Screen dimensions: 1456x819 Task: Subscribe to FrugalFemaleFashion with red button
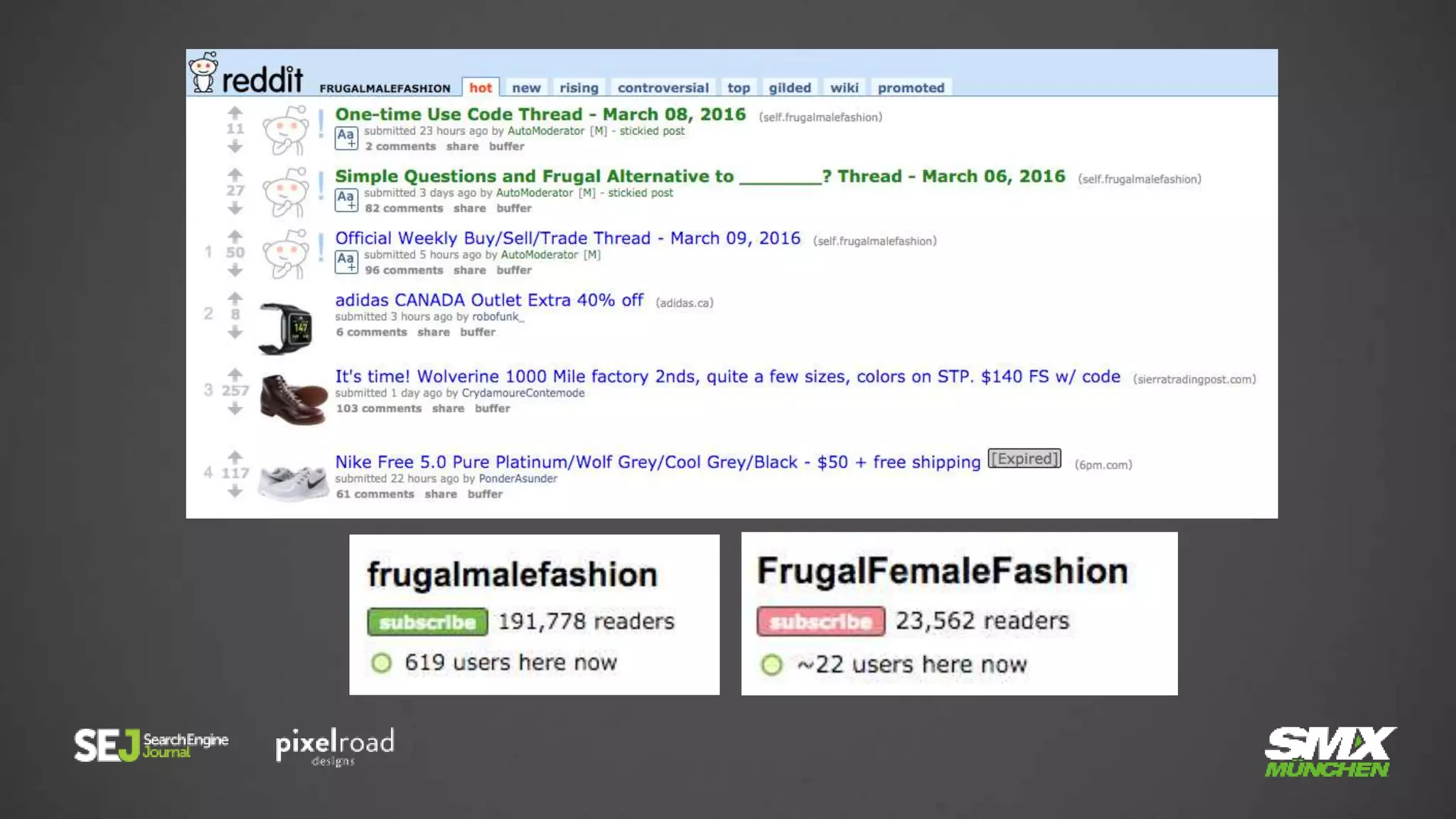820,621
